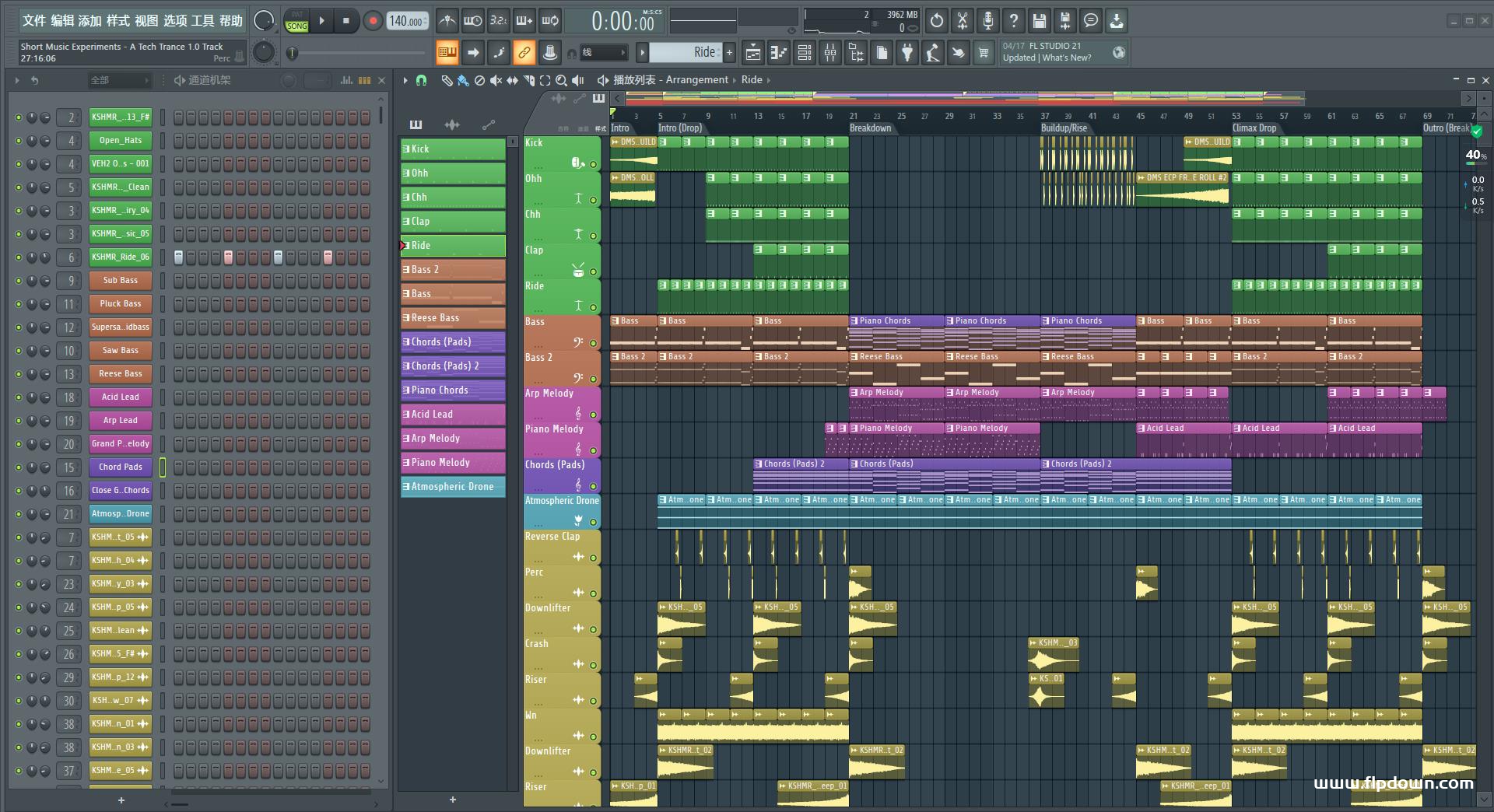This screenshot has width=1494, height=812.
Task: Open the 添加 menu
Action: [90, 21]
